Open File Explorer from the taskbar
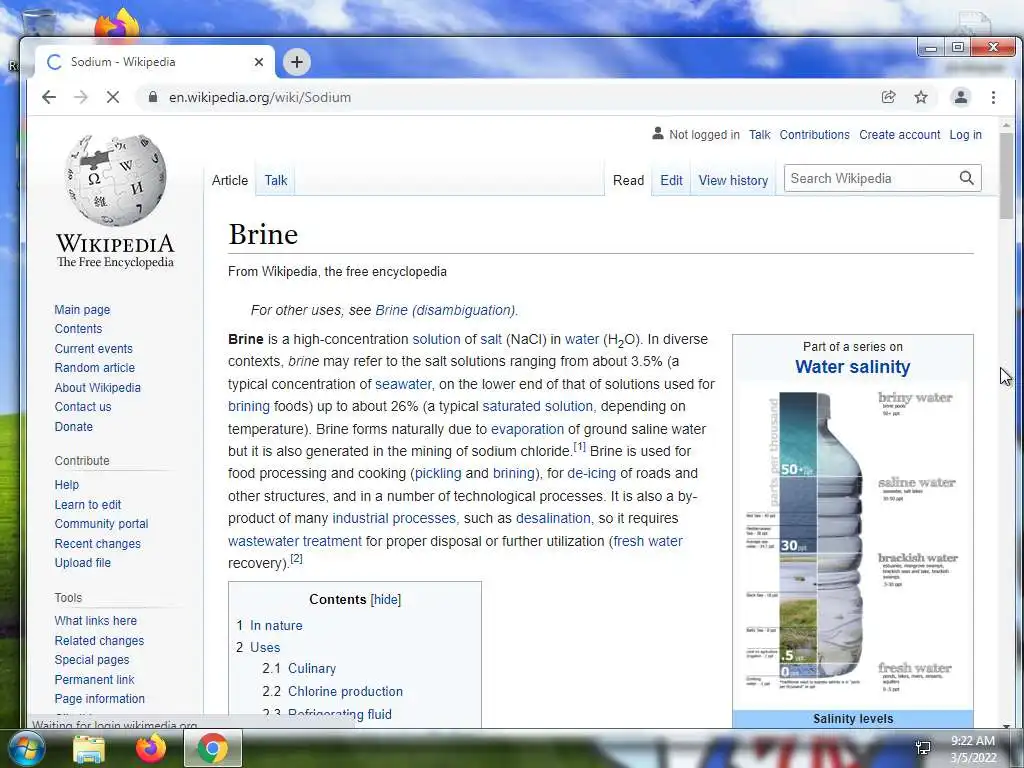 (89, 748)
